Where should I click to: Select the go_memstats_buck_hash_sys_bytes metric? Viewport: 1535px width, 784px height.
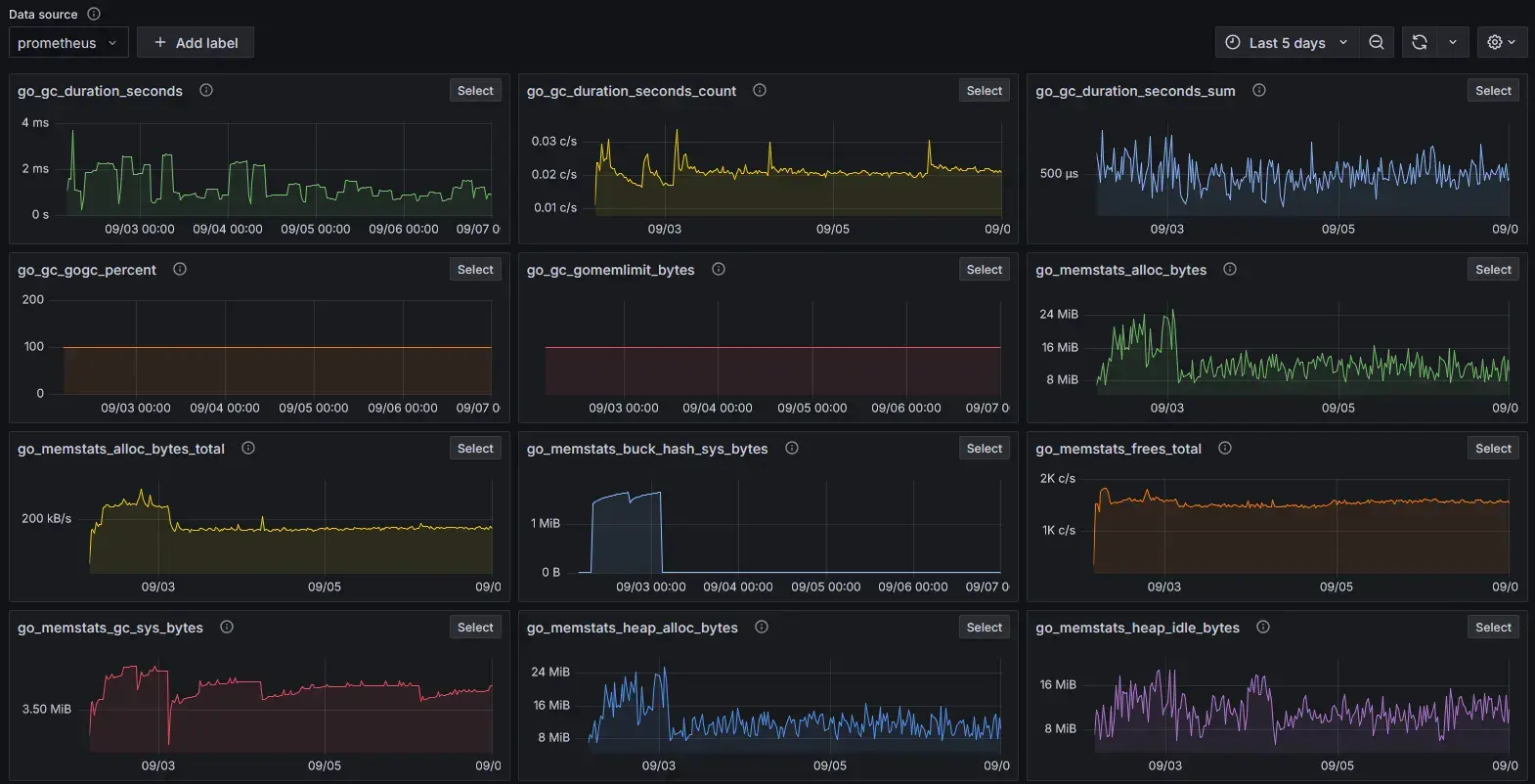click(x=985, y=449)
